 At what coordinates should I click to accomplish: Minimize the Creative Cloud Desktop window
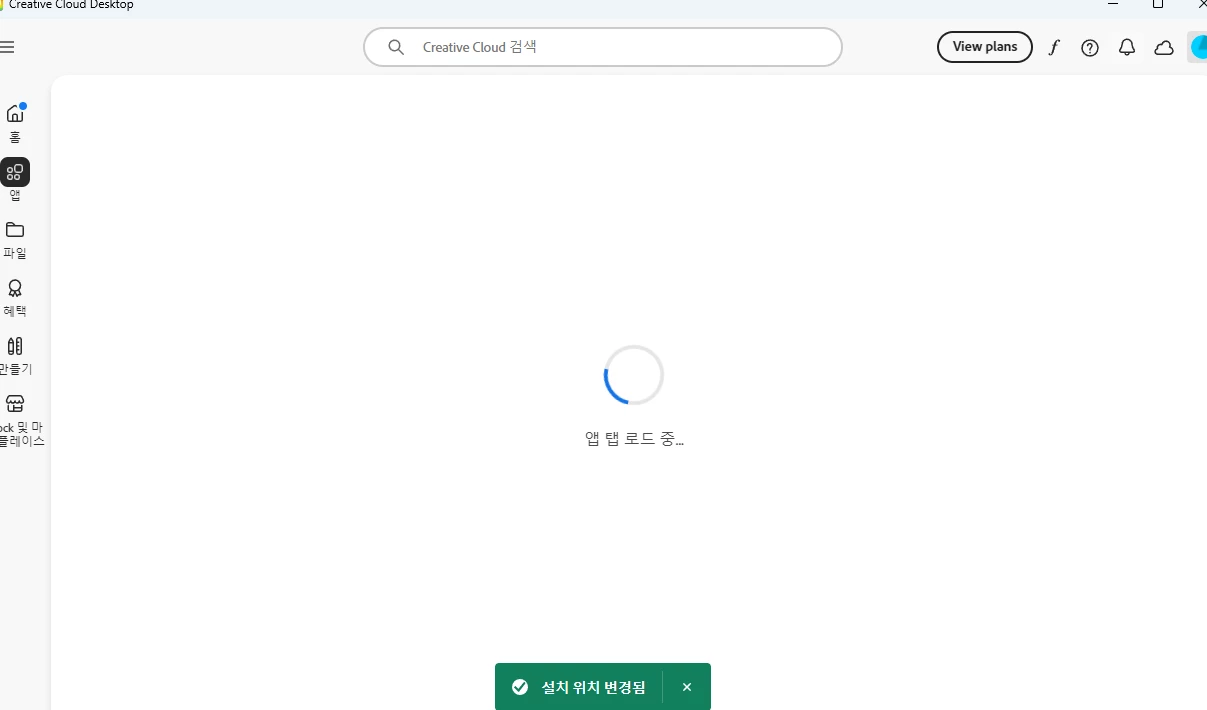pos(1113,5)
